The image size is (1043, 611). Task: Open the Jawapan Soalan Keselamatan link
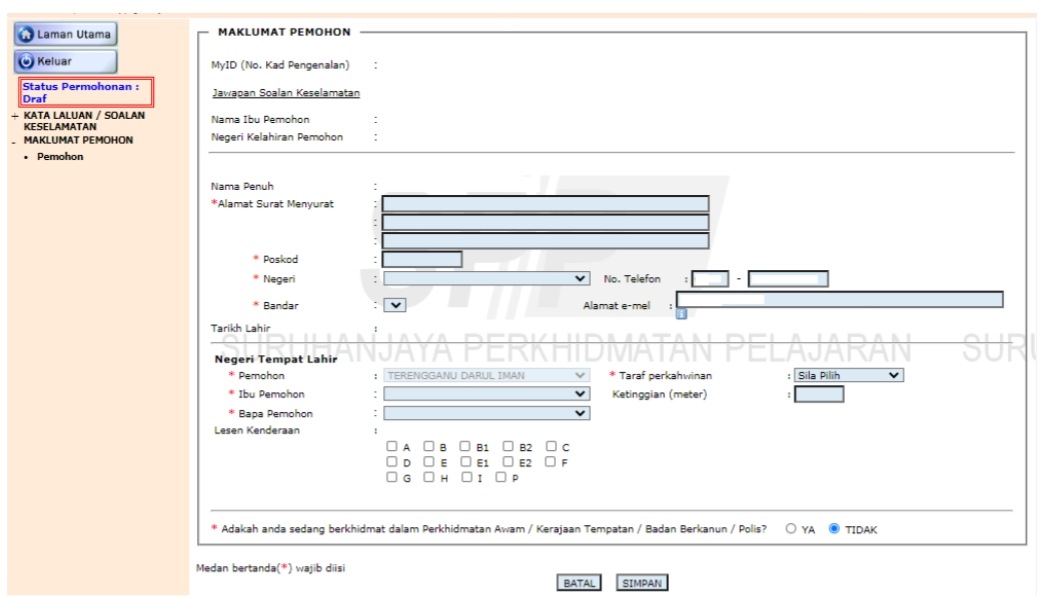[x=286, y=93]
